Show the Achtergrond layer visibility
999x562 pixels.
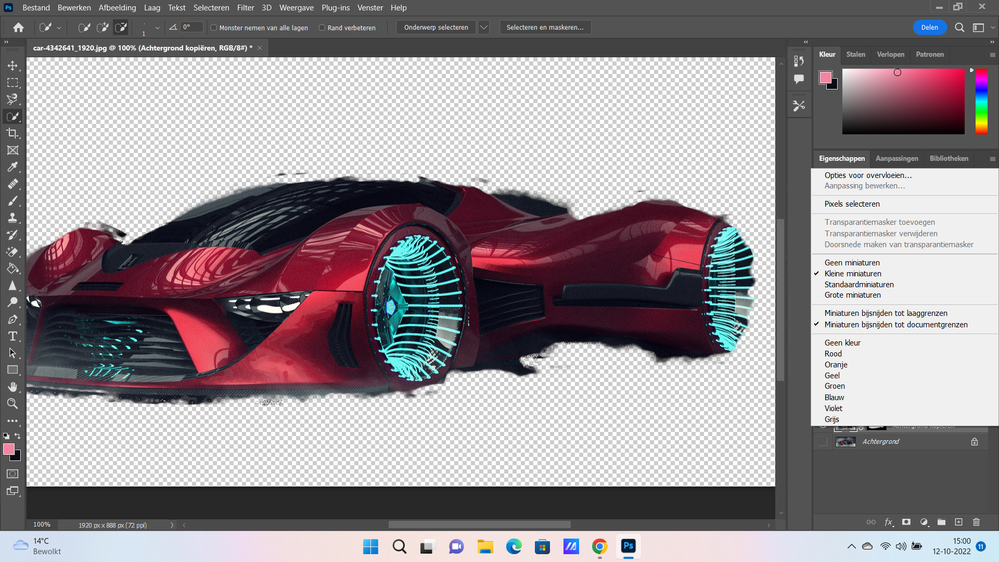pos(824,441)
